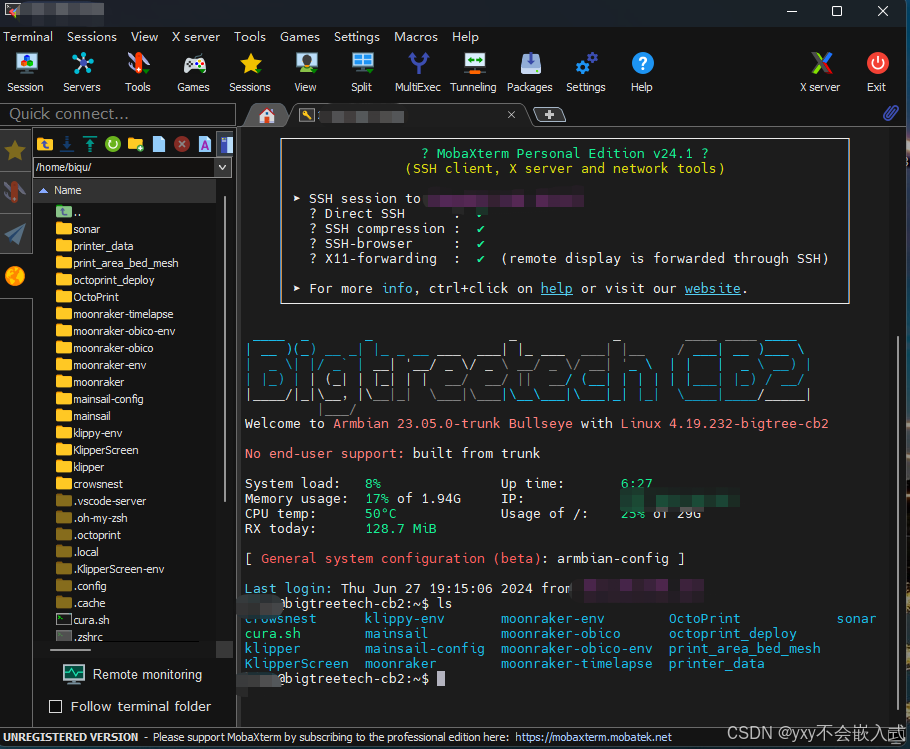
Task: Open the Sessions star toolbar icon
Action: 250,73
